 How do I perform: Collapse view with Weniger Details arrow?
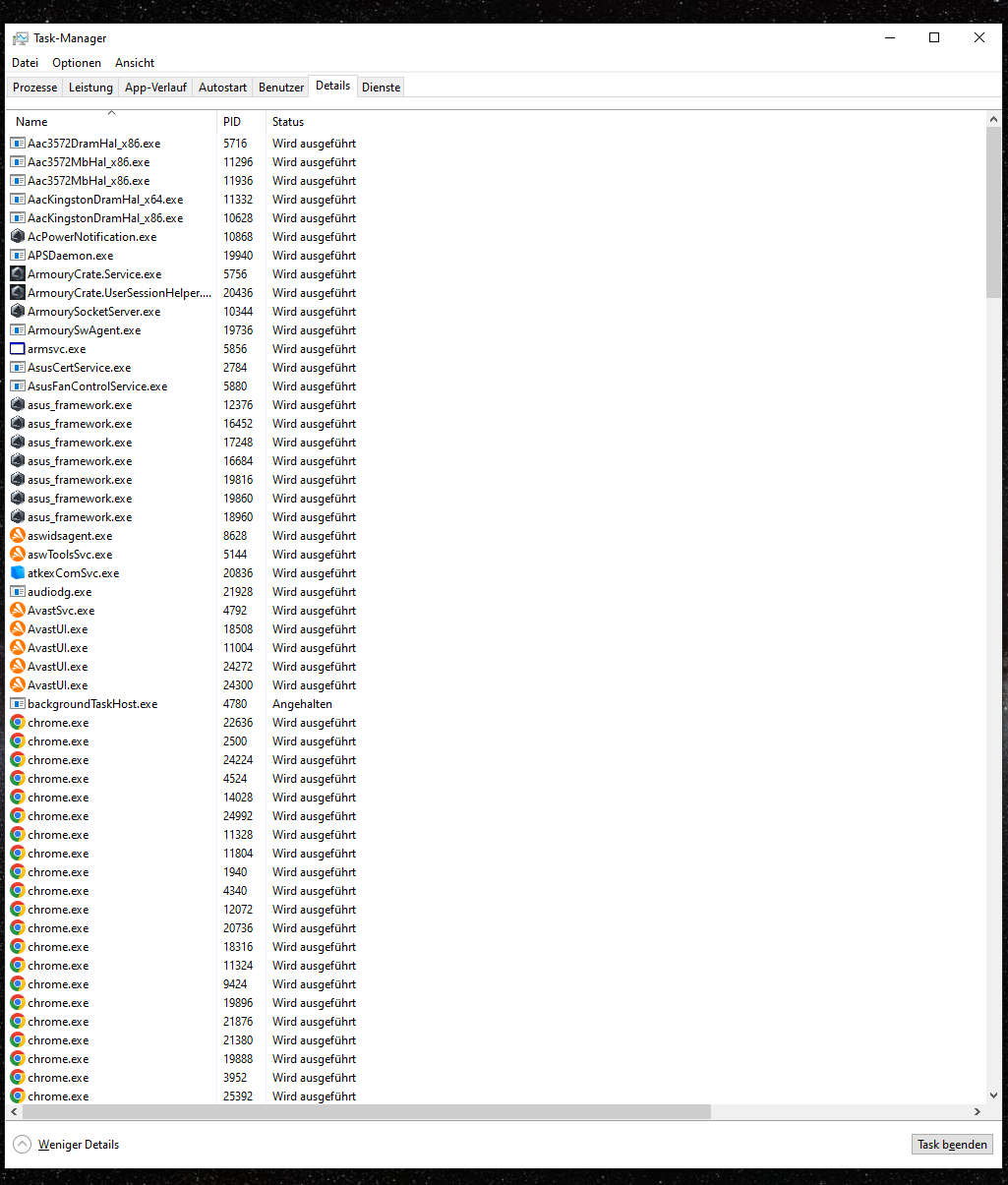[x=22, y=1145]
